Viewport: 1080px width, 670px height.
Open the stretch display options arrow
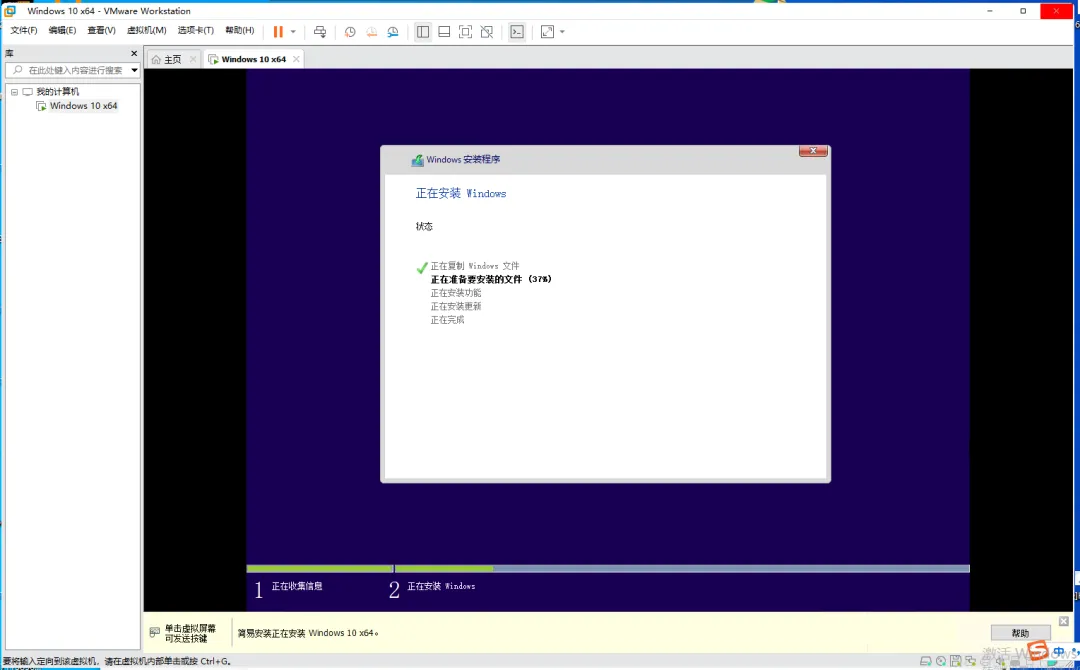562,32
